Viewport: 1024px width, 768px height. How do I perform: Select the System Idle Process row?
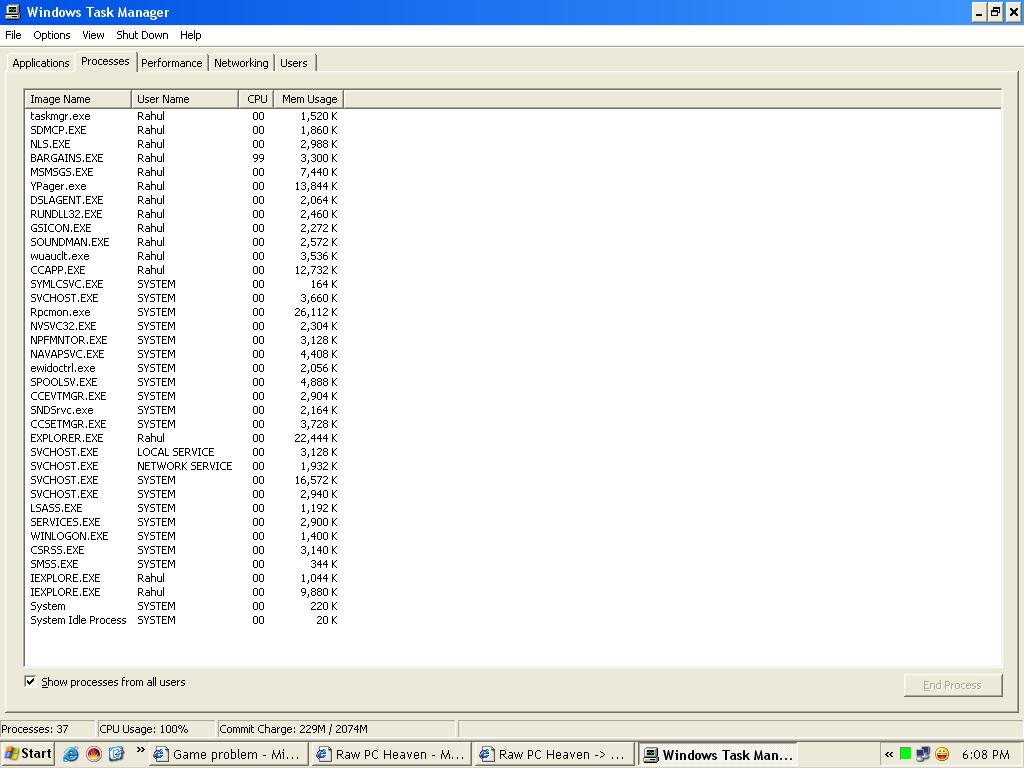184,620
